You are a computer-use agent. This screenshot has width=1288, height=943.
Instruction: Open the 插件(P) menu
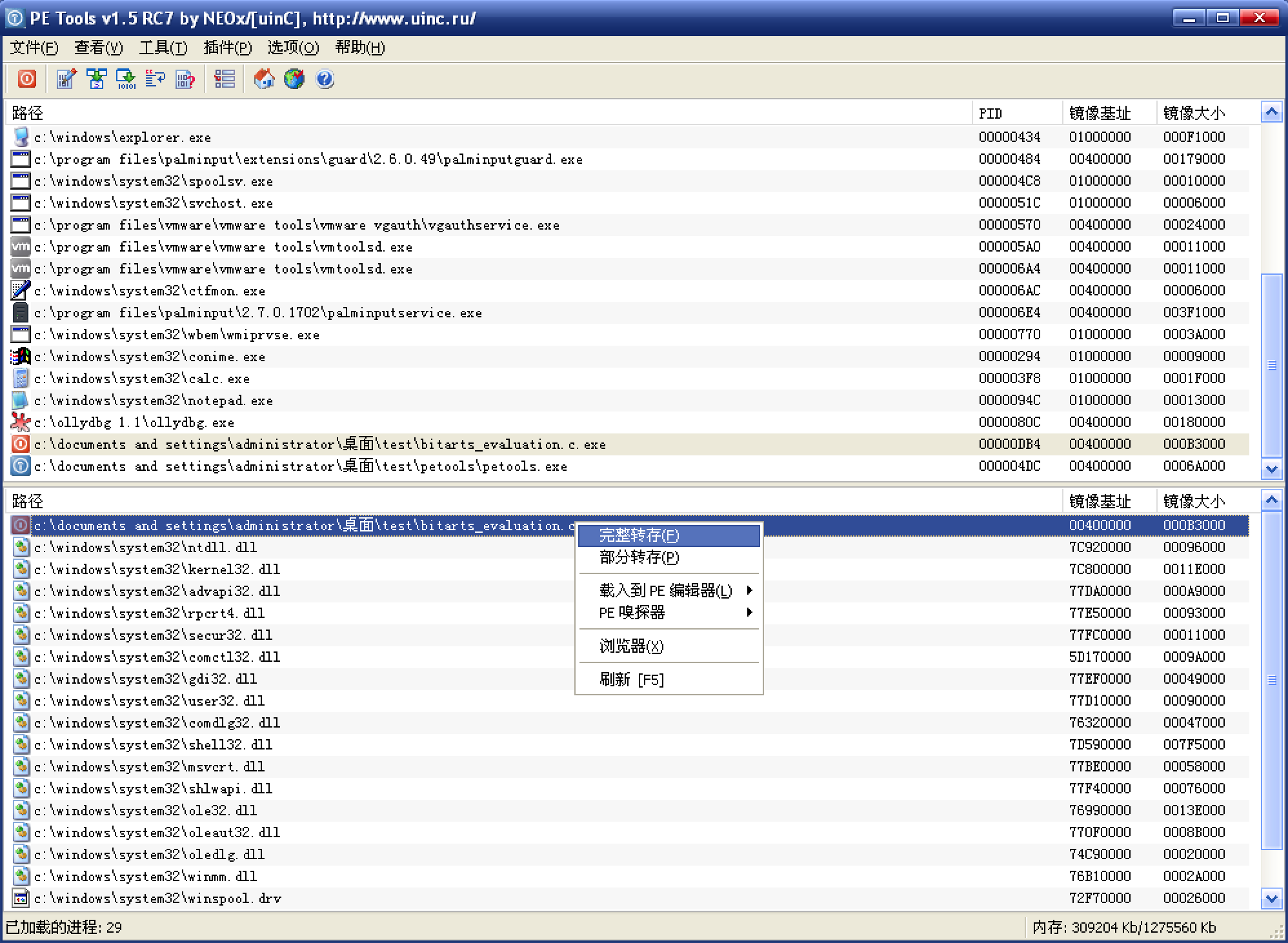[x=227, y=48]
